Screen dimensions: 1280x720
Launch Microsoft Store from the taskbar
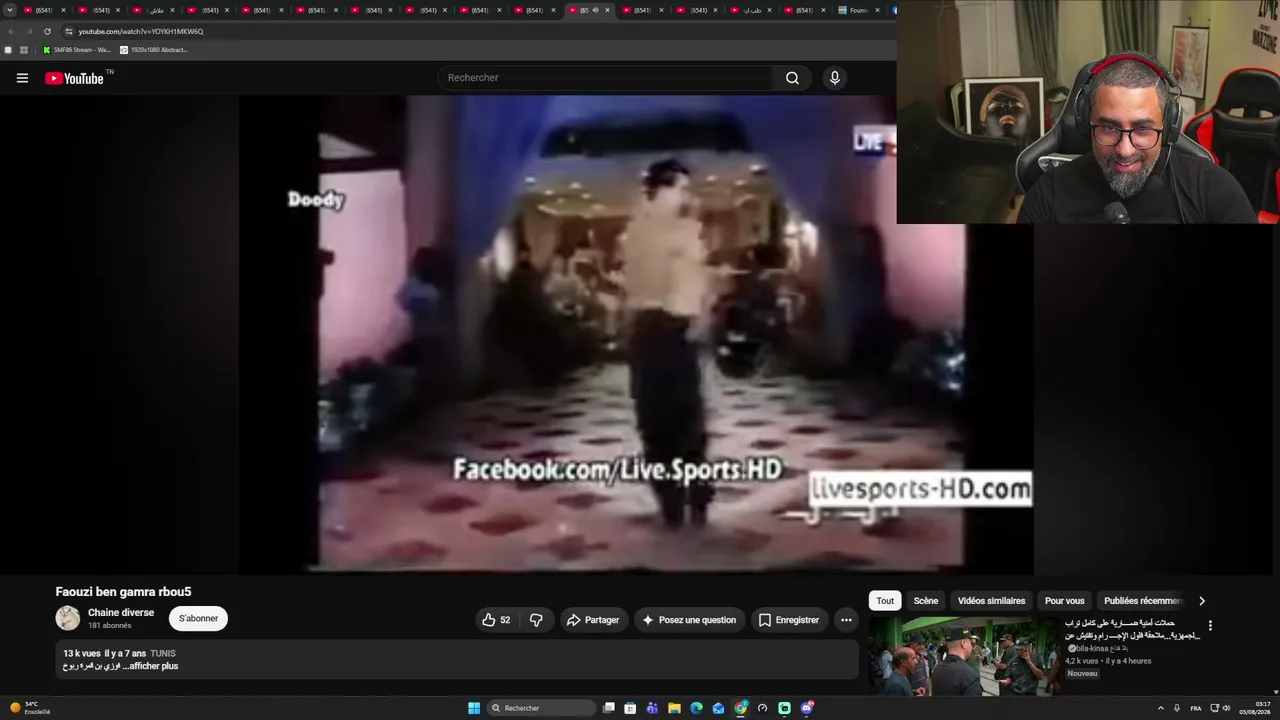[x=630, y=708]
